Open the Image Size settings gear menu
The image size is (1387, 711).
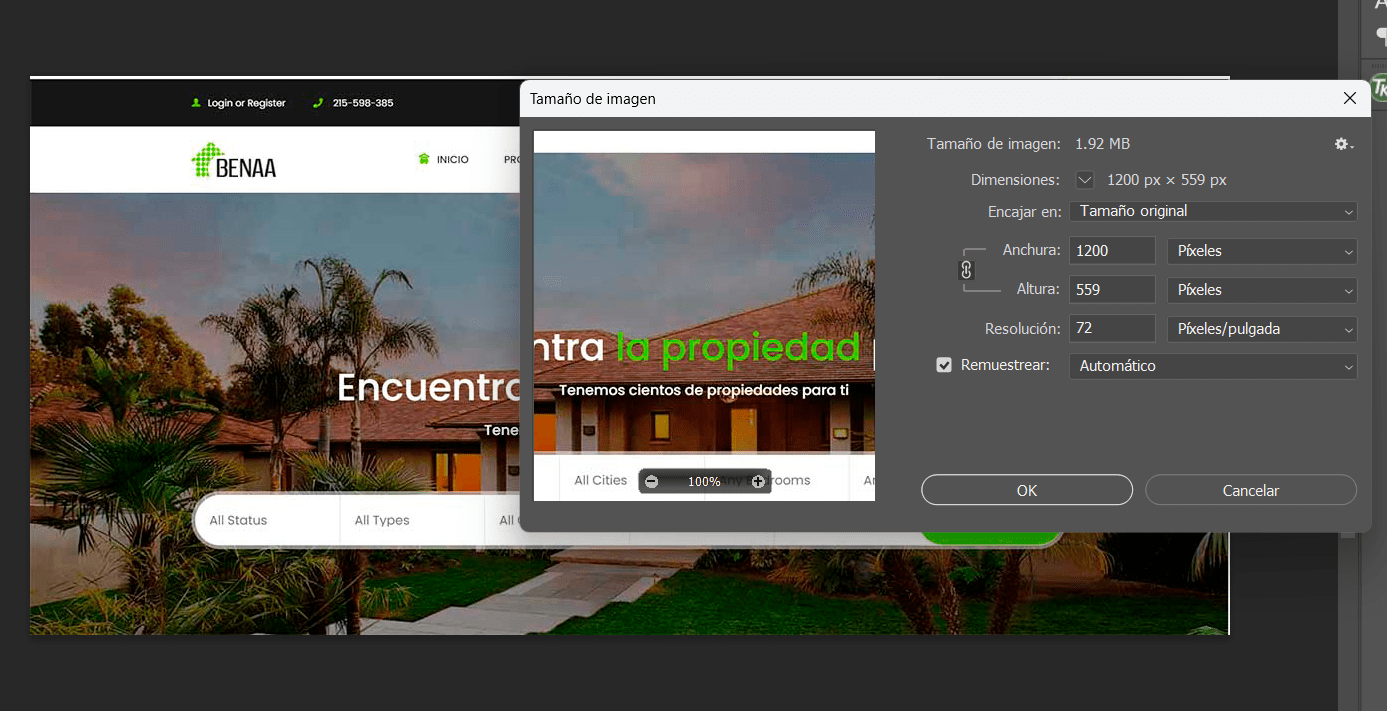pos(1344,144)
